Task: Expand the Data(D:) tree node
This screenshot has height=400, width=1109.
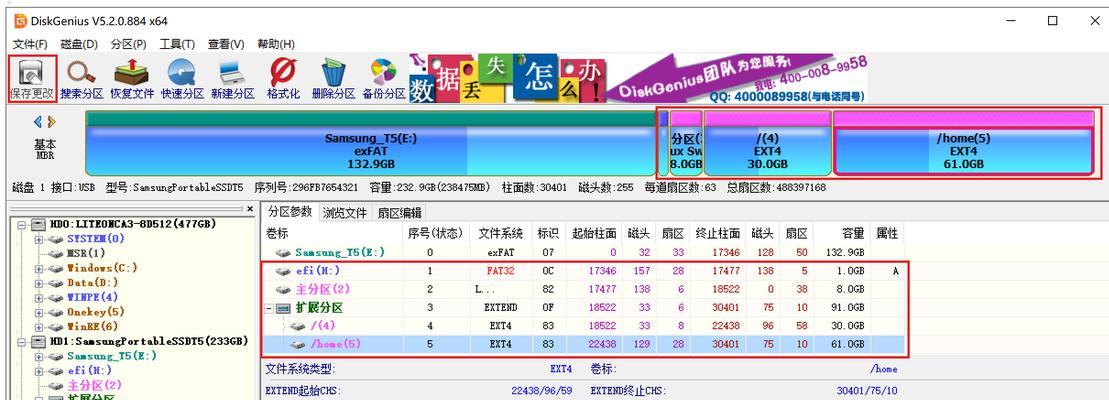Action: click(37, 283)
